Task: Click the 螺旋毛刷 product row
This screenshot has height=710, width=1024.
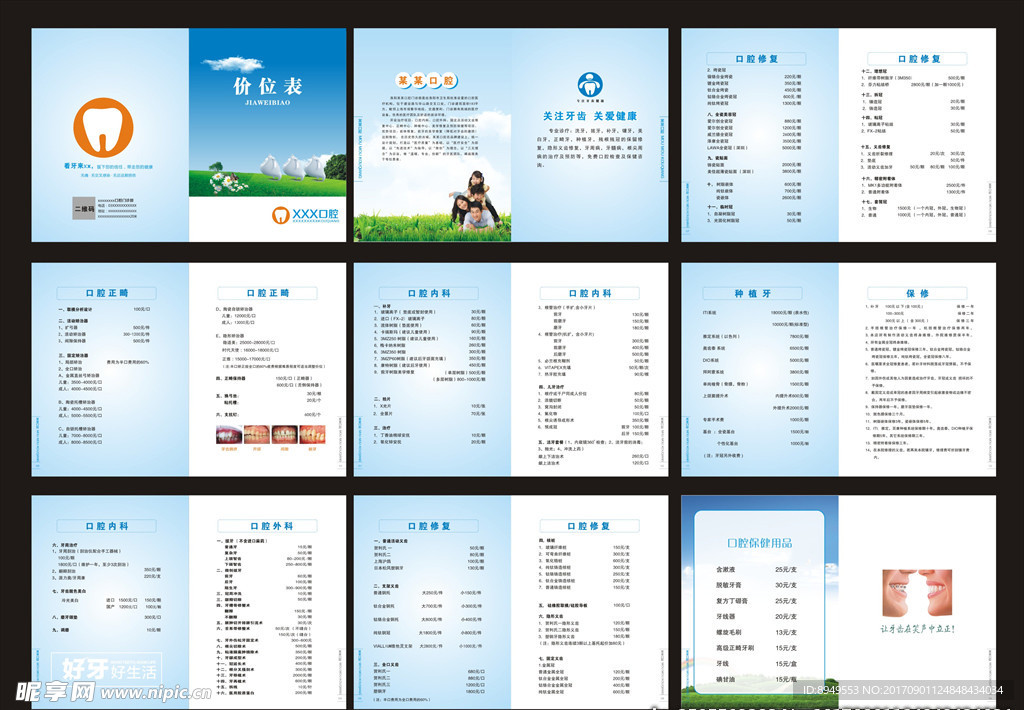Action: [x=756, y=632]
